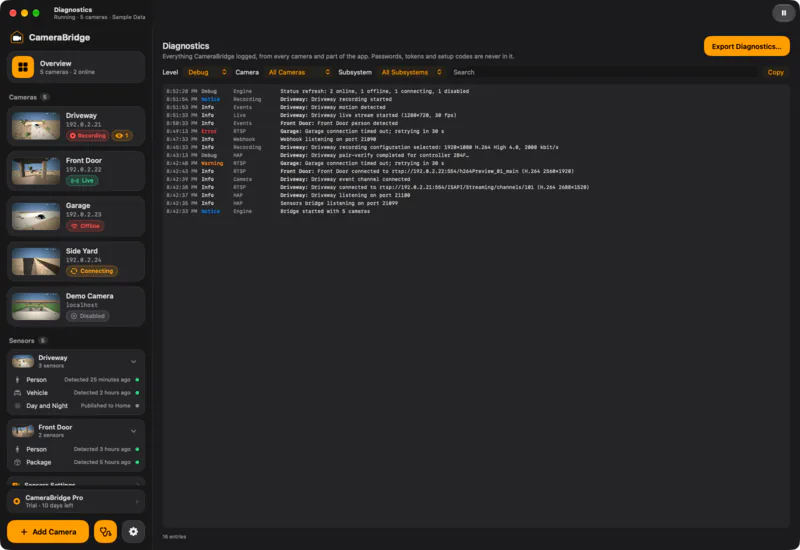This screenshot has height=550, width=800.
Task: Click the Sensors section count badge
Action: pyautogui.click(x=43, y=340)
